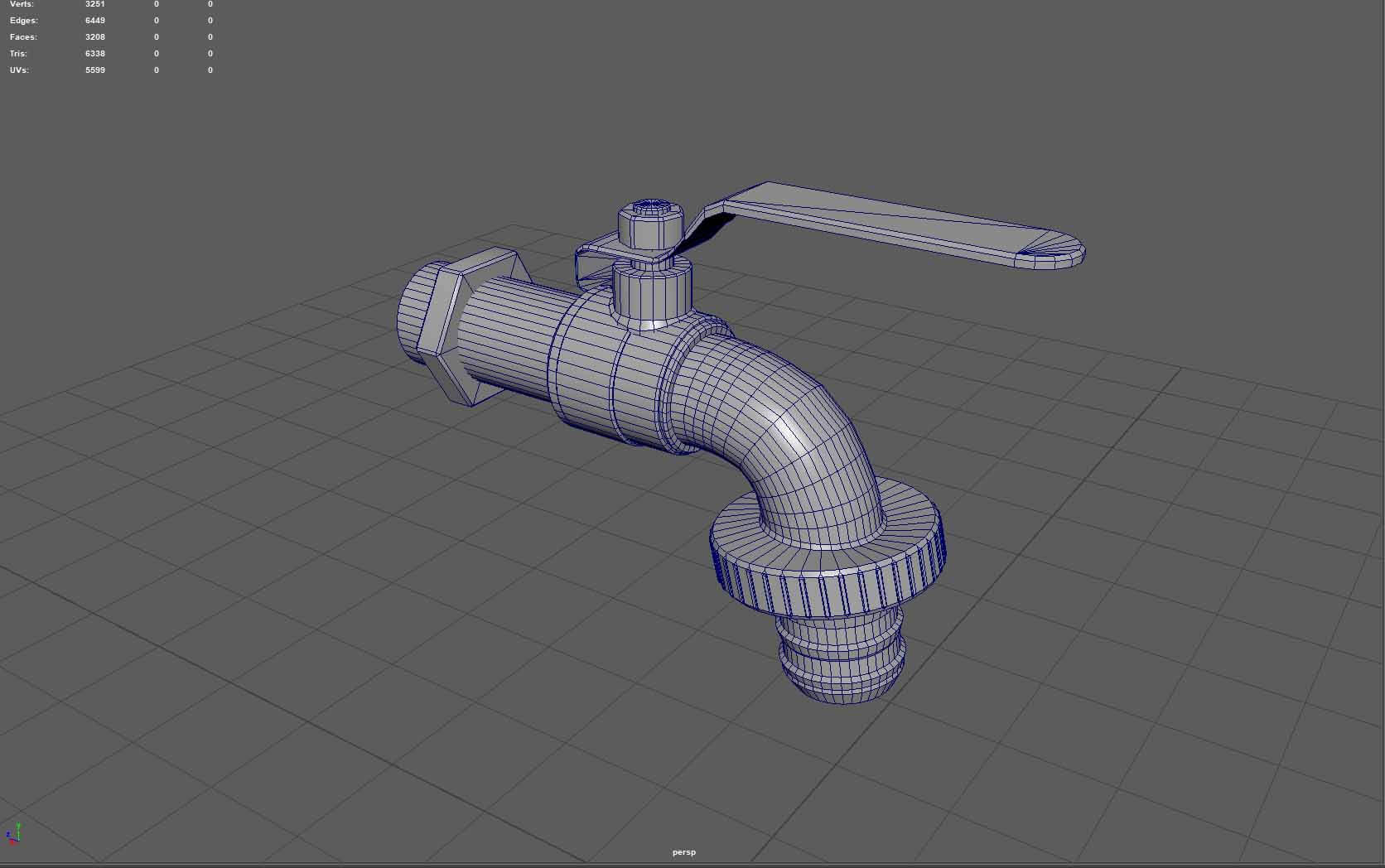Select the straight inlet pipe section

click(x=505, y=338)
